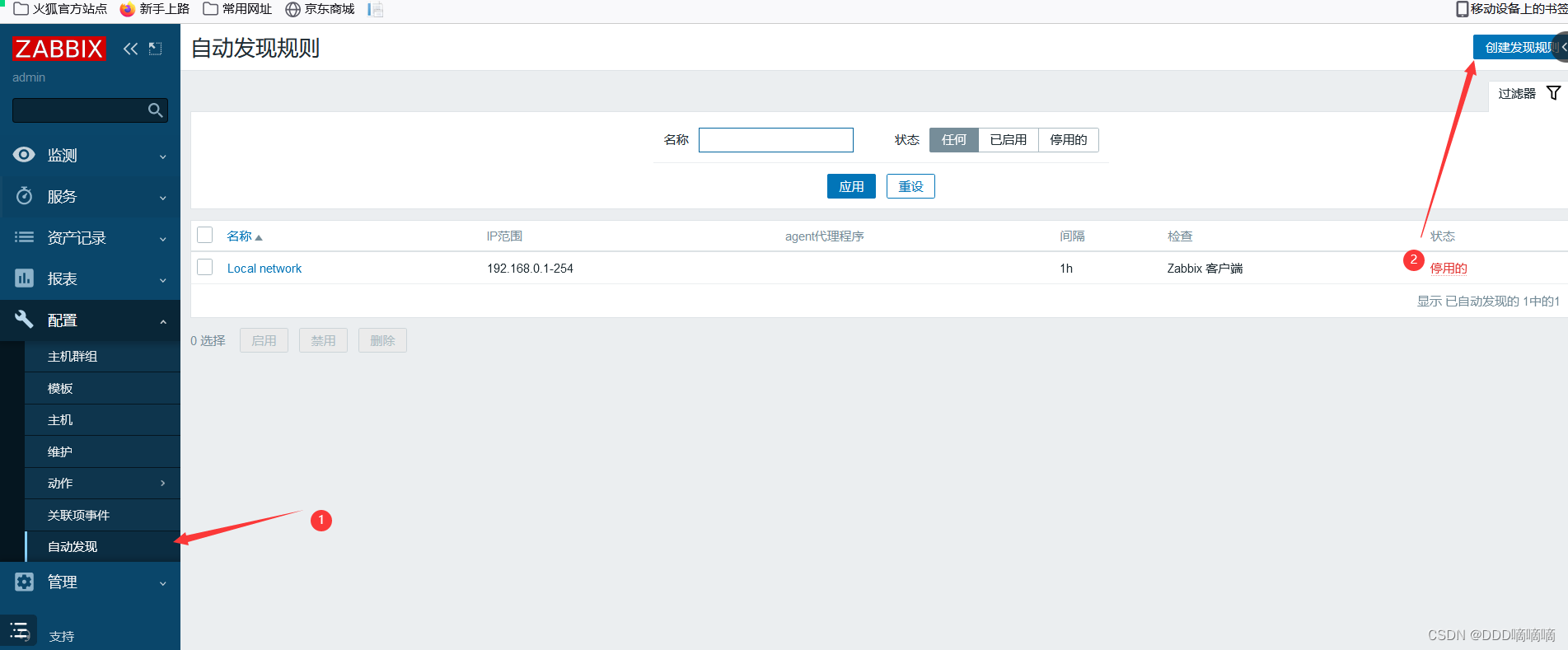Click the 禁用 bulk action button
Screen dimensions: 1568x650
coord(323,340)
